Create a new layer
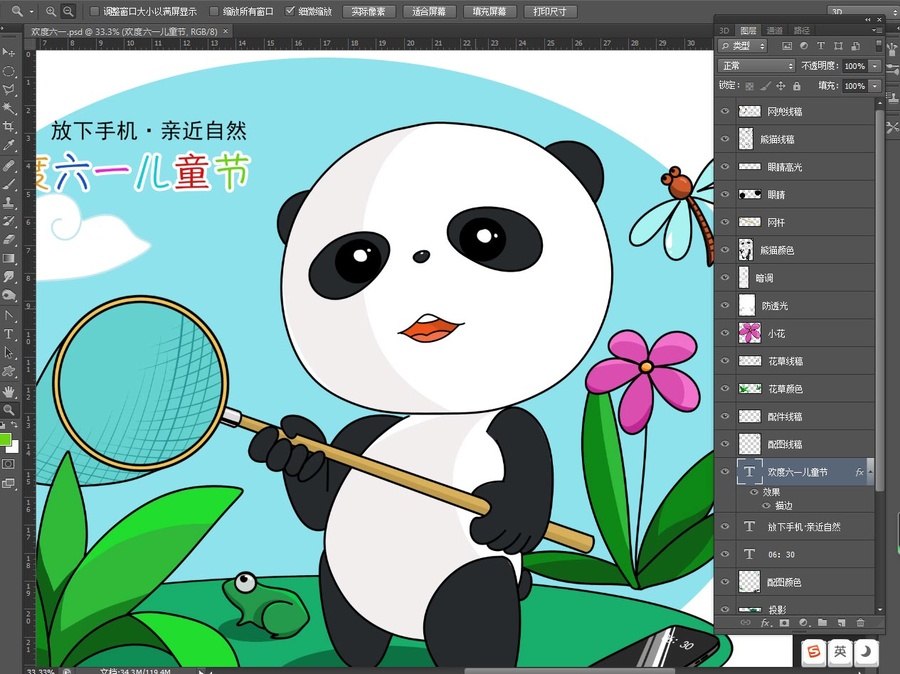This screenshot has width=900, height=674. point(841,623)
